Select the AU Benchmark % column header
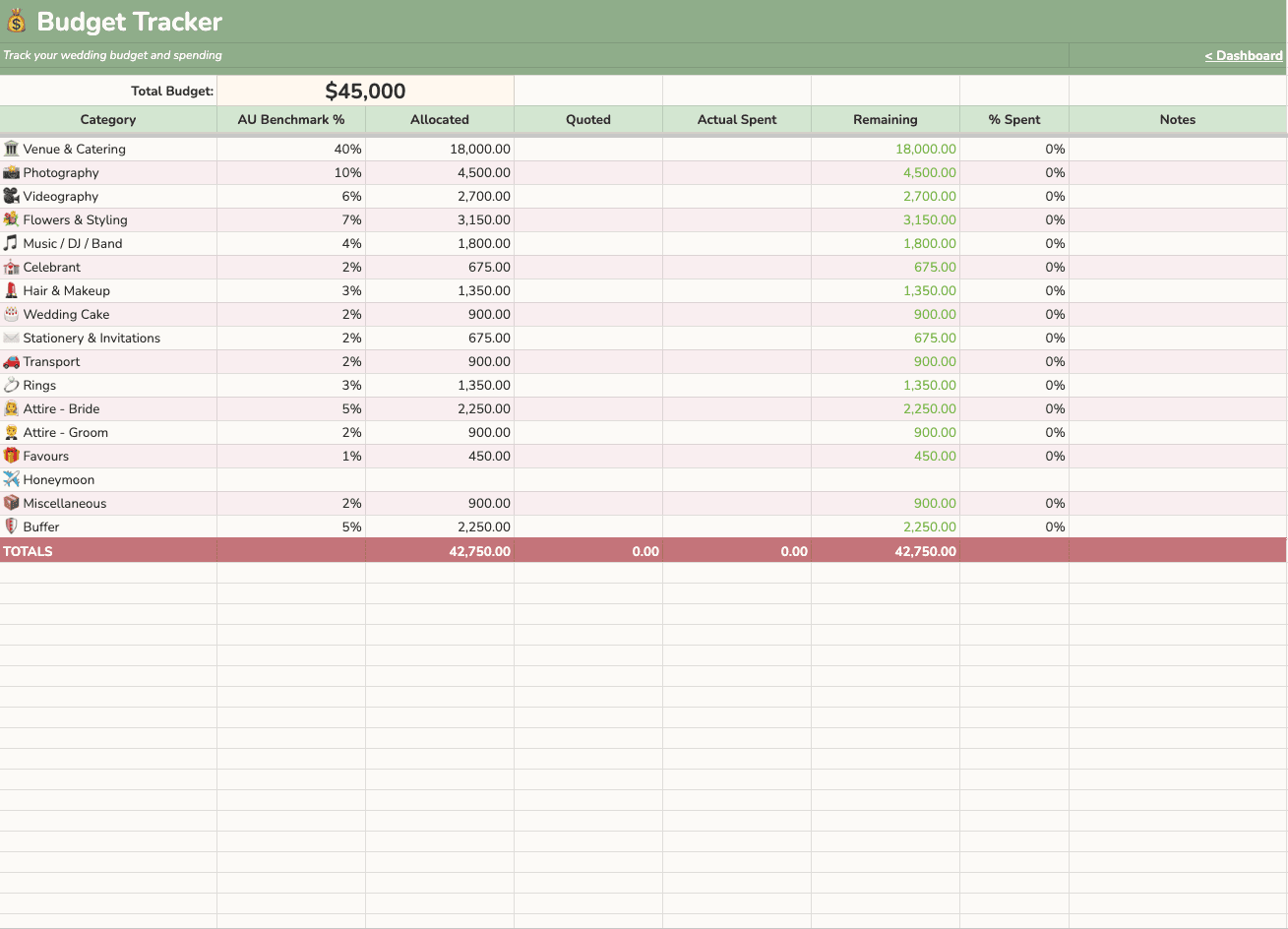The image size is (1288, 929). (290, 120)
